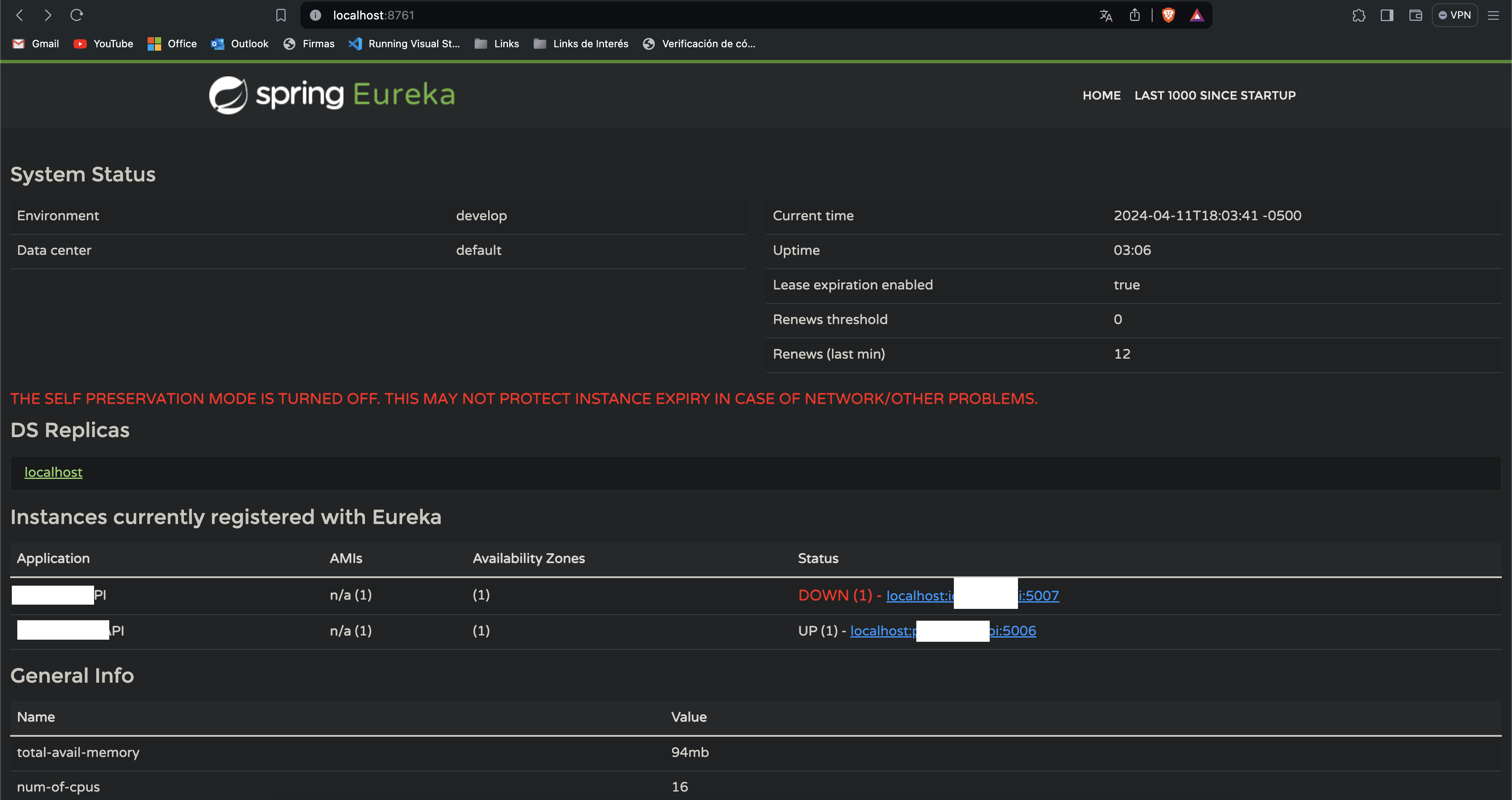Open the DOWN instance link on port 5007
The image size is (1512, 800).
[972, 595]
